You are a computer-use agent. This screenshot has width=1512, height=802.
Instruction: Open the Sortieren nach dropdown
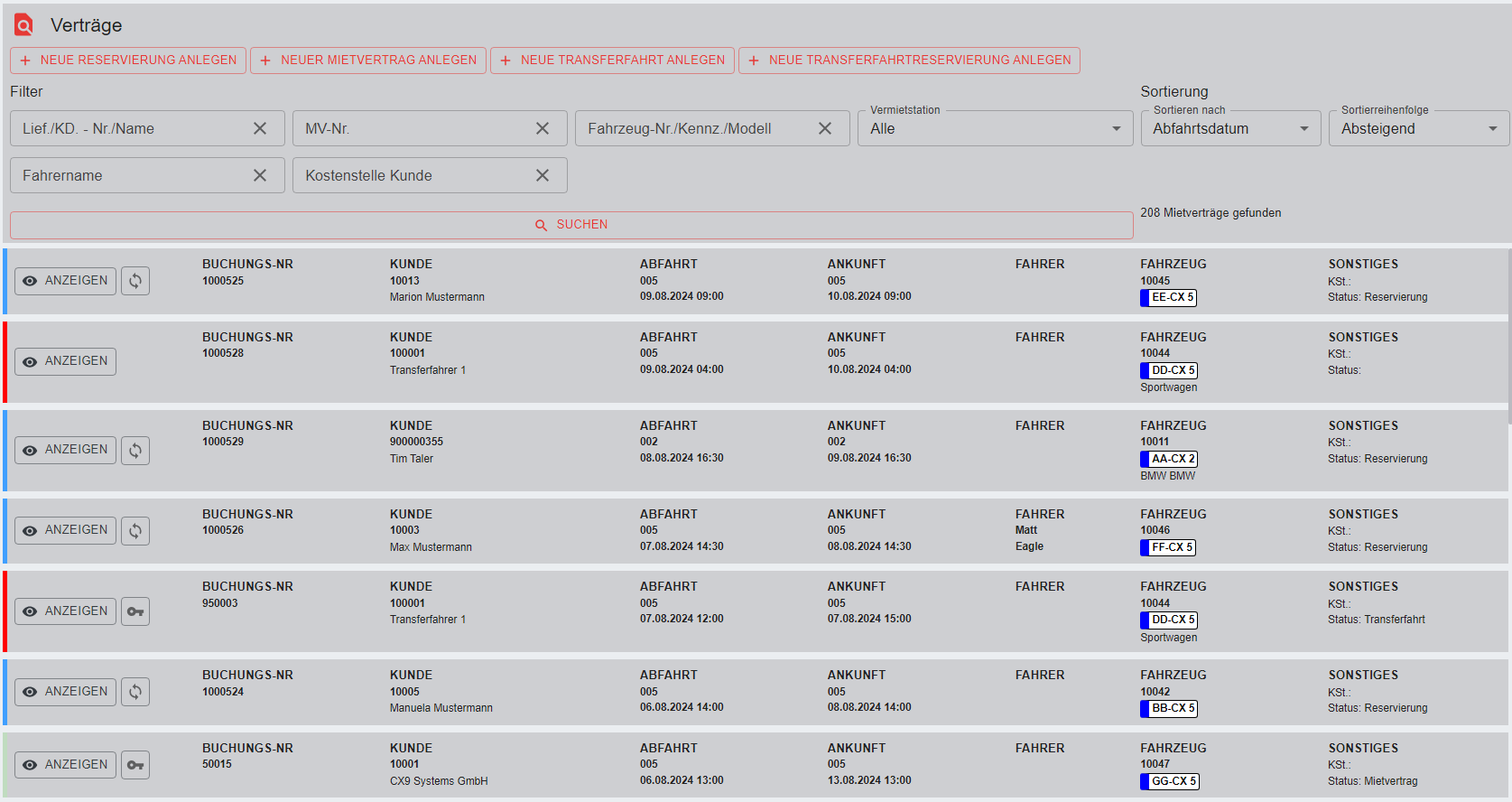coord(1229,128)
